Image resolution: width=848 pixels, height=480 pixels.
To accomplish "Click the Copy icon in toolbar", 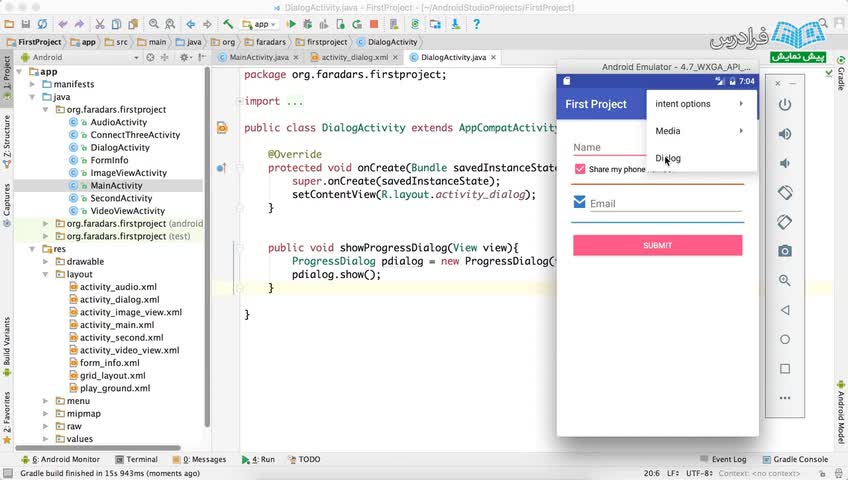I will point(116,24).
